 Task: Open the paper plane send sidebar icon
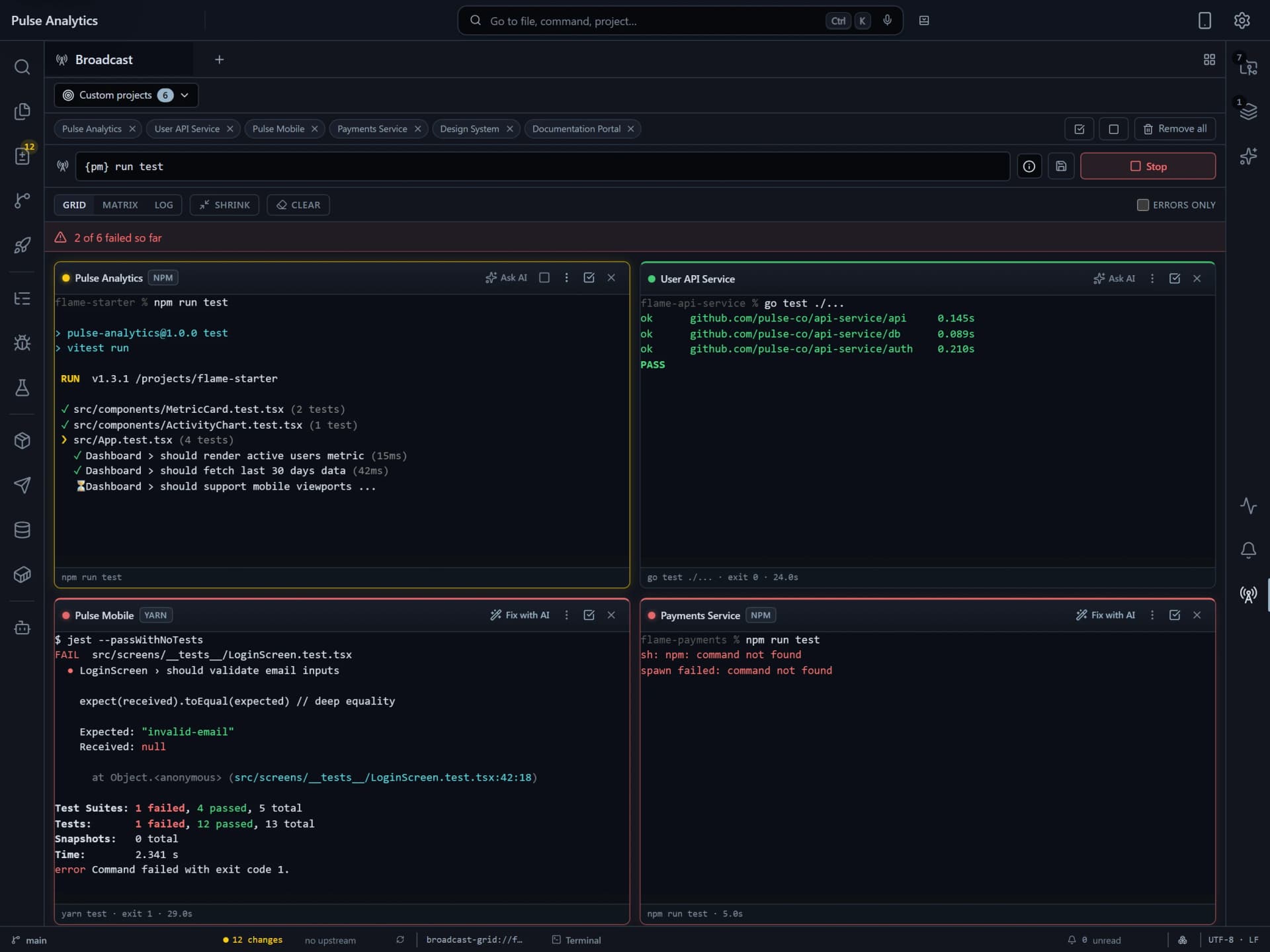[x=22, y=485]
